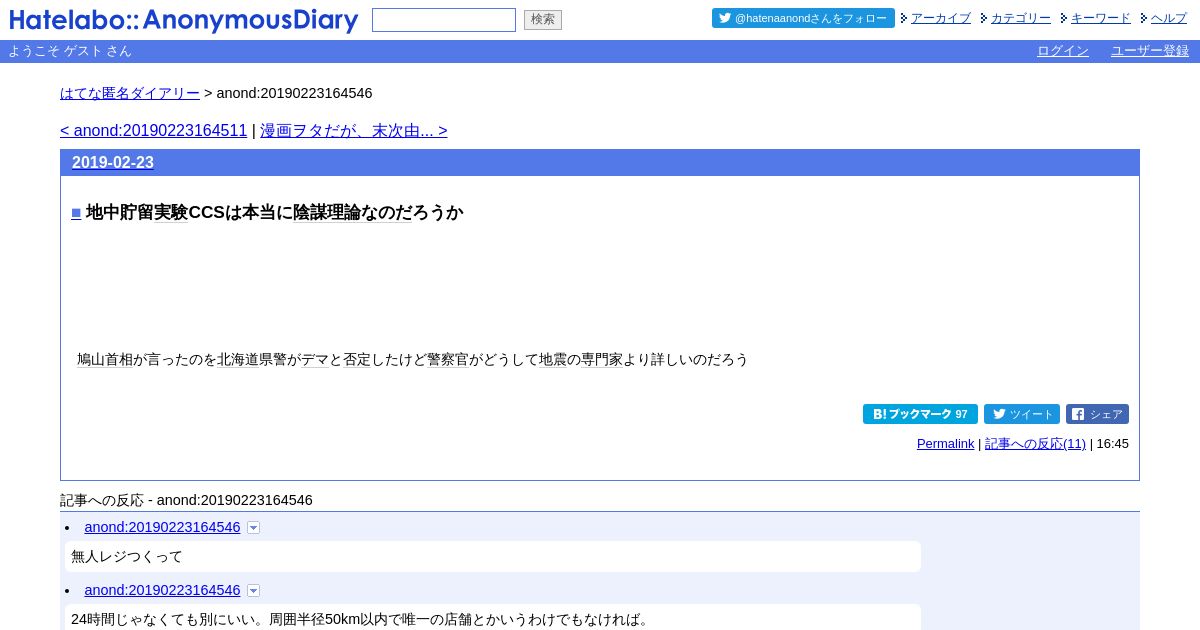Click the B! ブックマーク 97 button
Image resolution: width=1200 pixels, height=630 pixels.
(x=920, y=414)
